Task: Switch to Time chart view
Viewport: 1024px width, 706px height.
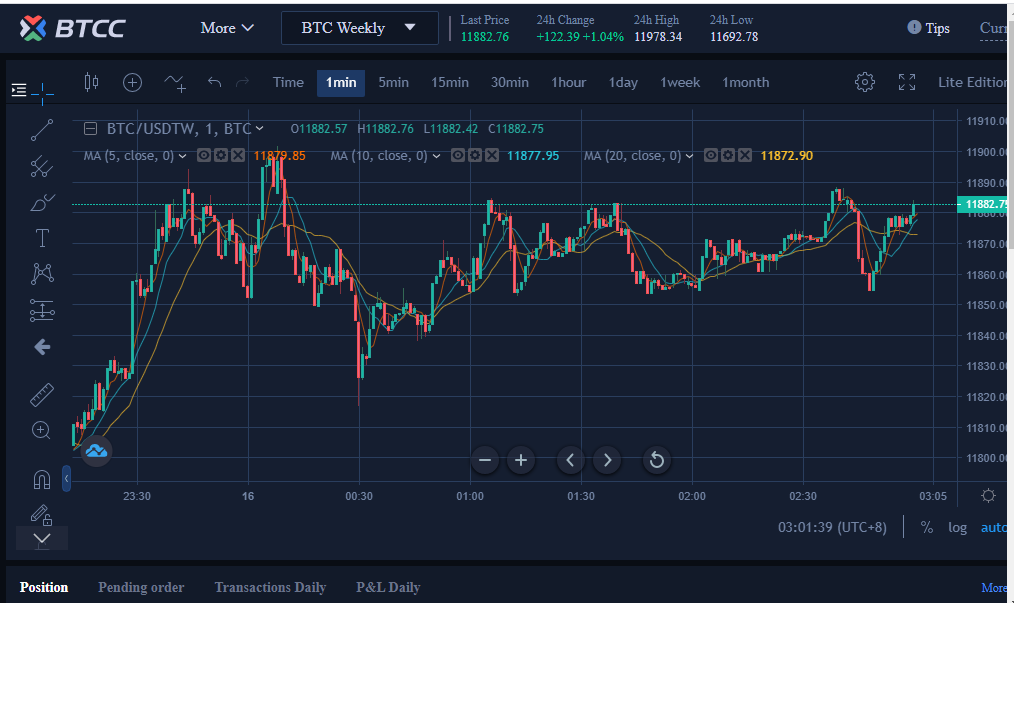Action: (x=288, y=83)
